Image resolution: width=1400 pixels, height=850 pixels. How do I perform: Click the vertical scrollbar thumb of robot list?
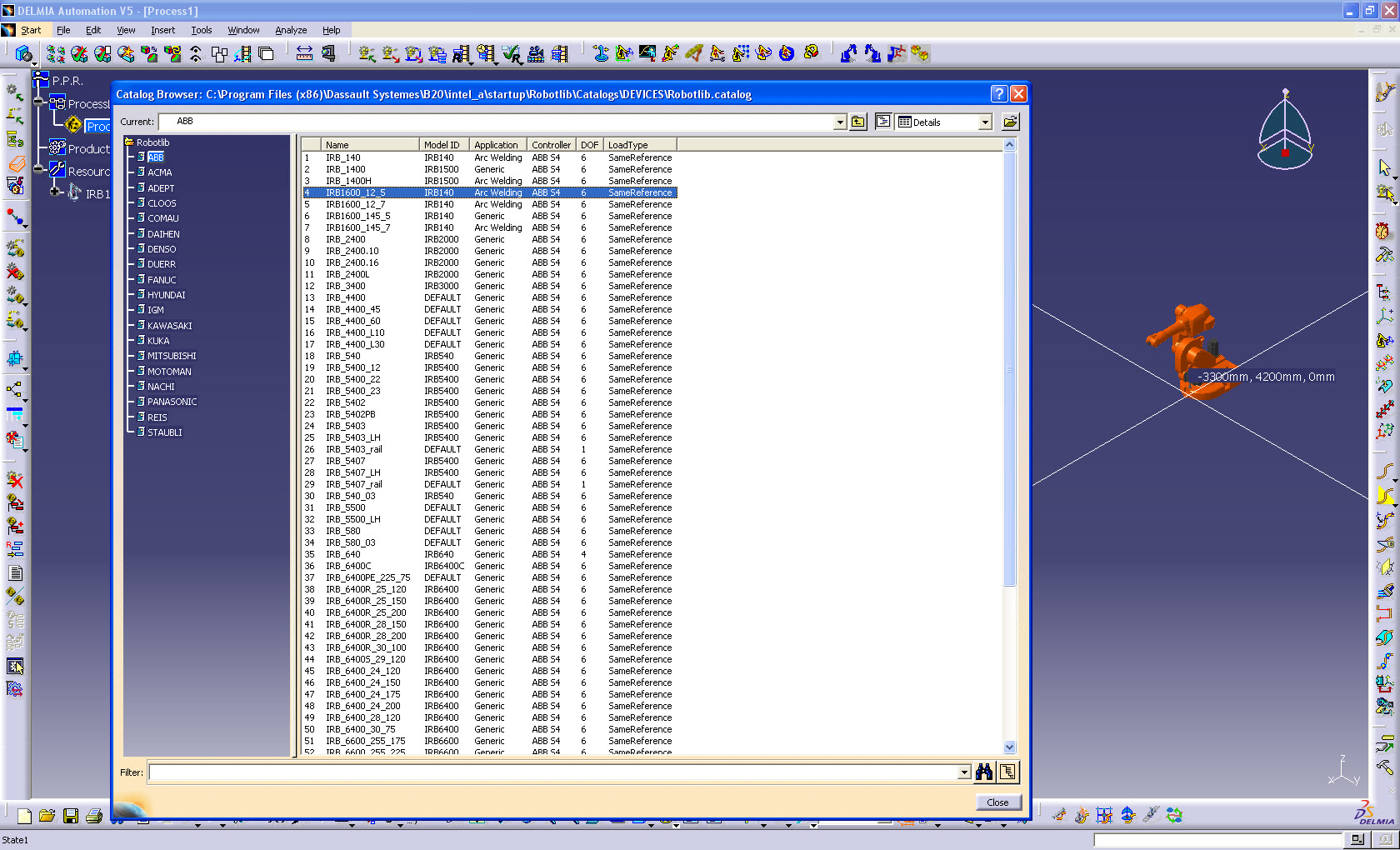point(1010,369)
